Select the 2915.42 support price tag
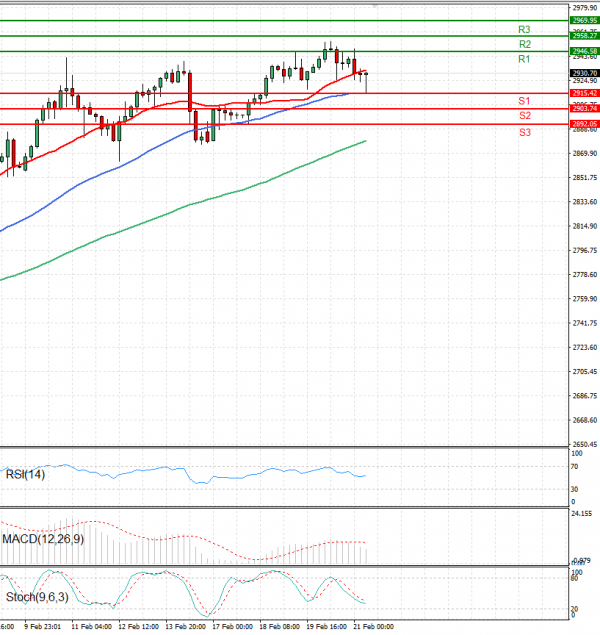Screen dimensions: 600x635 pos(585,93)
